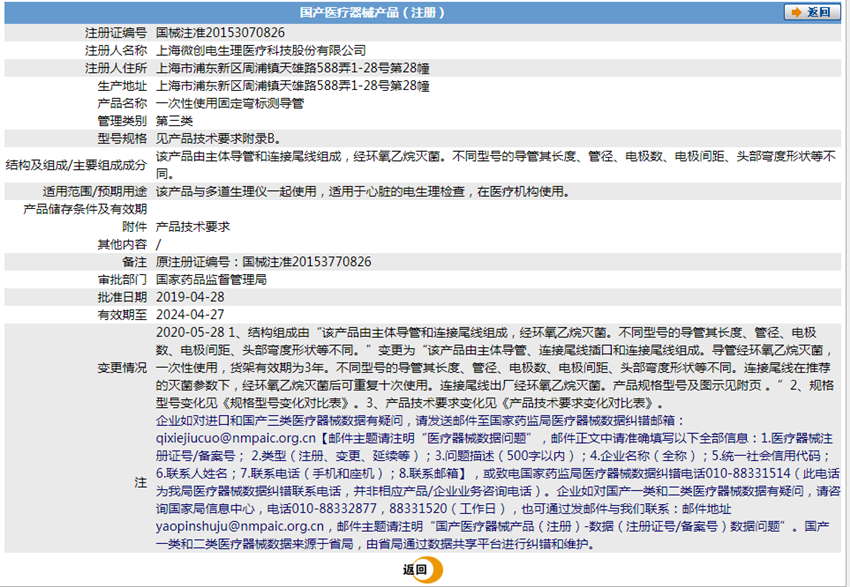Click the 结构及组成/主要组成成分 label
Viewport: 850px width, 587px height.
pyautogui.click(x=76, y=165)
